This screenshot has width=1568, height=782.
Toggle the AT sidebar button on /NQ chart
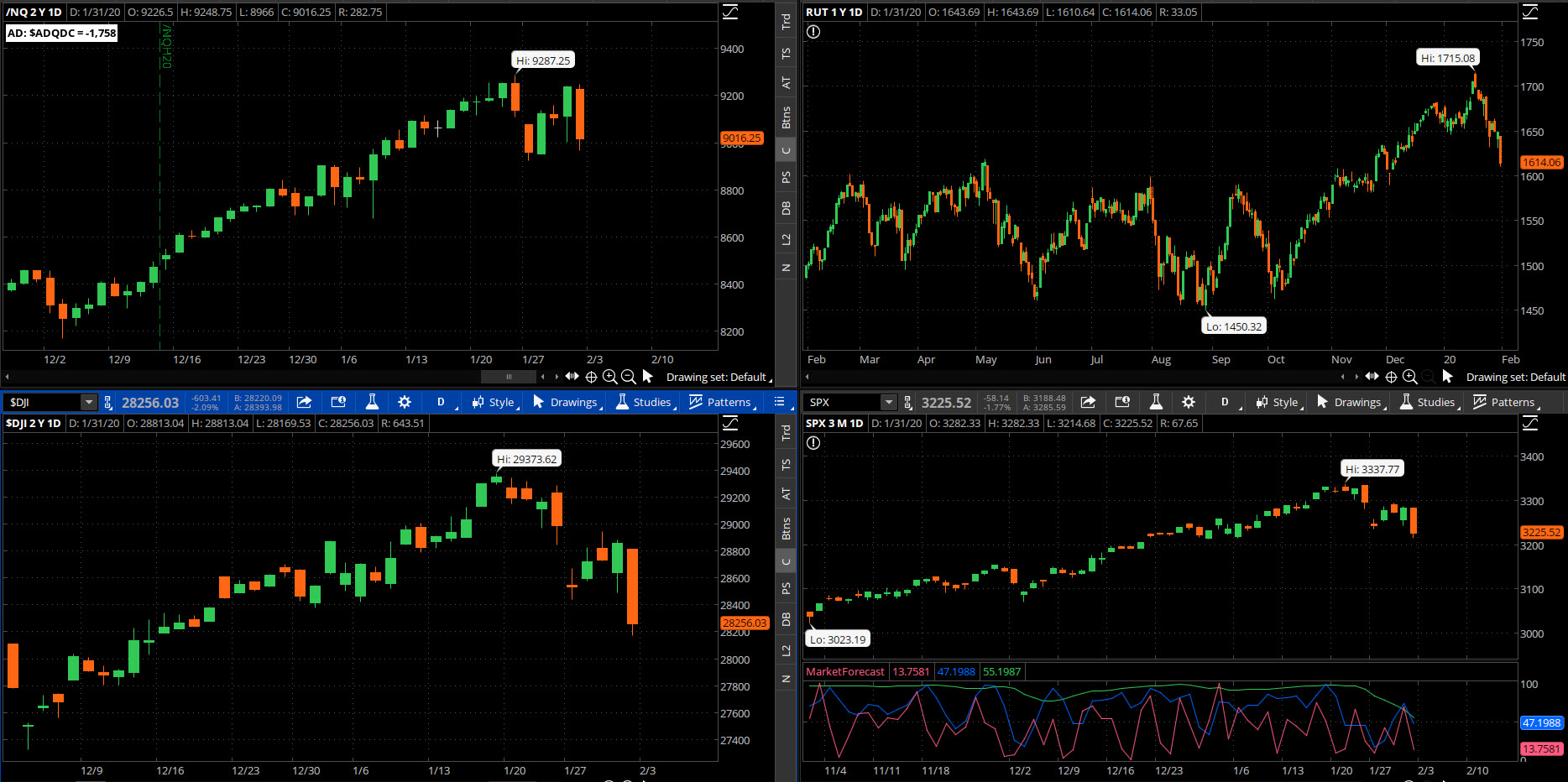click(786, 82)
